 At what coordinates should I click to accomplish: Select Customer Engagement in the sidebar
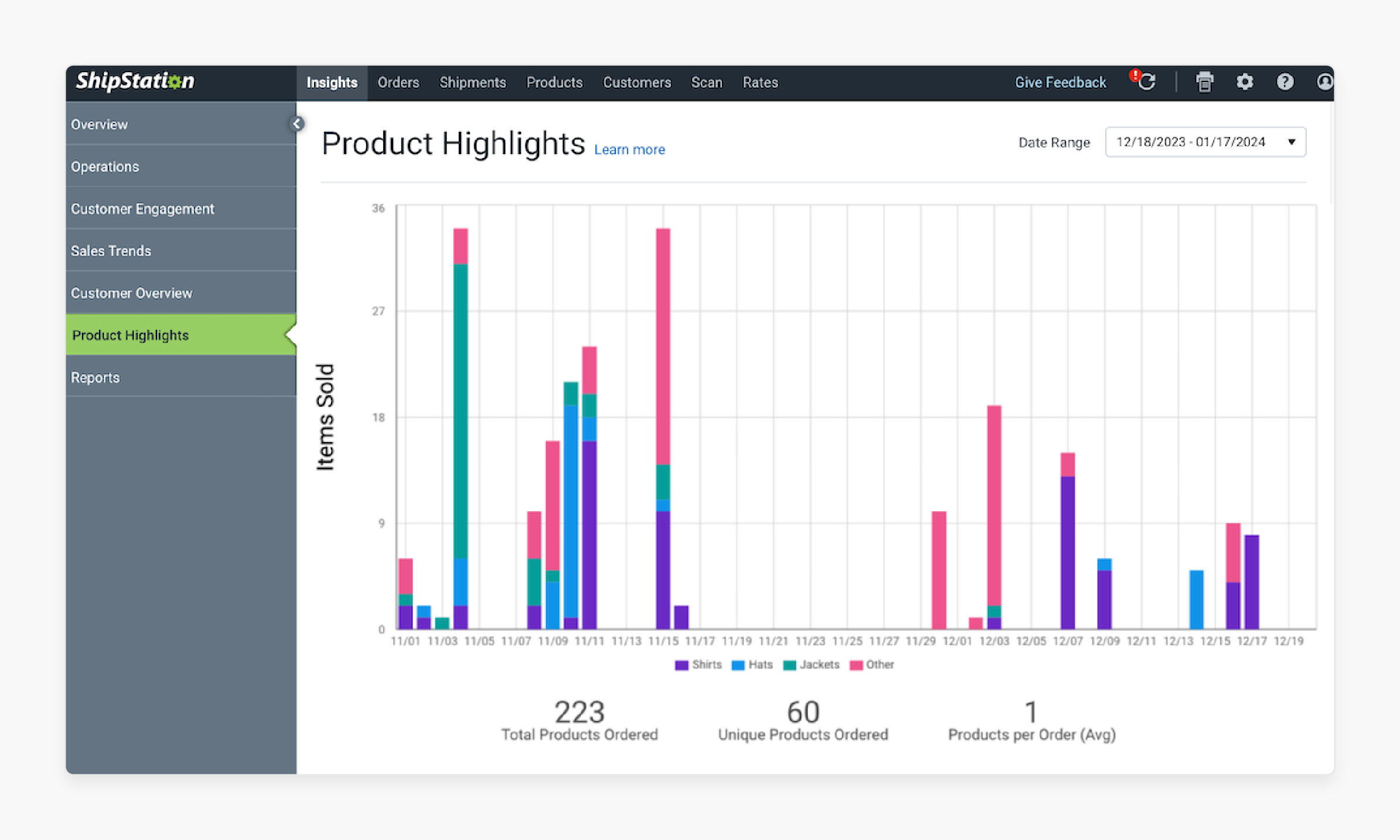[x=181, y=209]
